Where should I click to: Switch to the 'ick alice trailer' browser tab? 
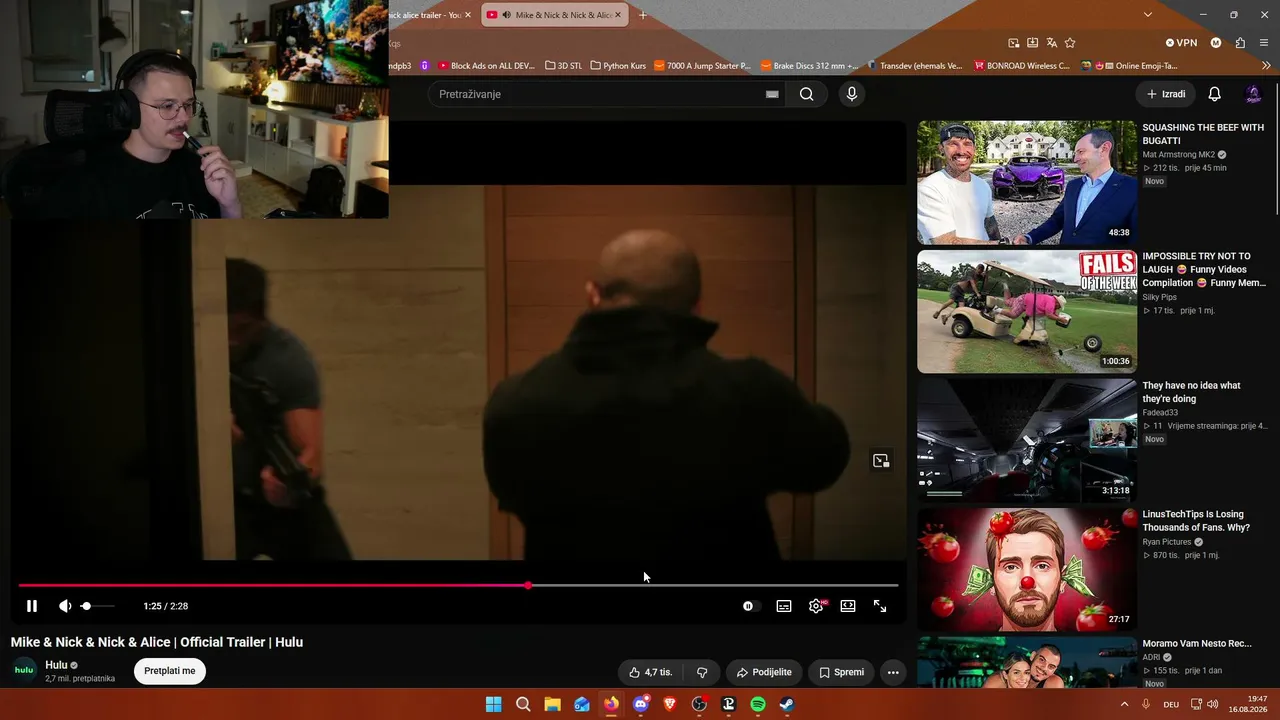[424, 15]
